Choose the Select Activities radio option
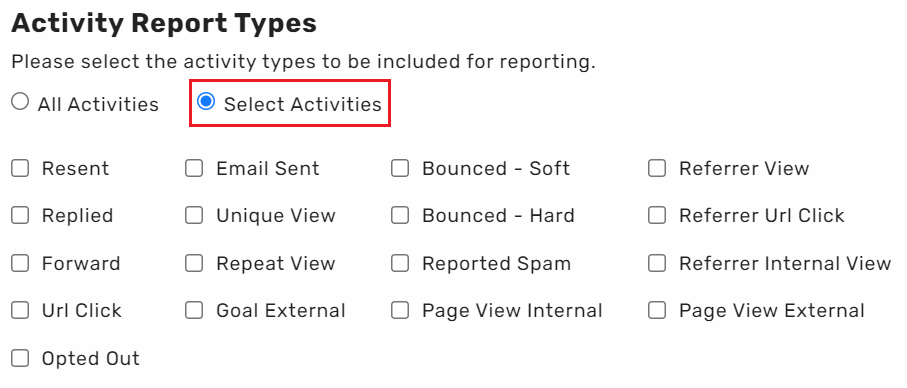907x388 pixels. pyautogui.click(x=206, y=102)
